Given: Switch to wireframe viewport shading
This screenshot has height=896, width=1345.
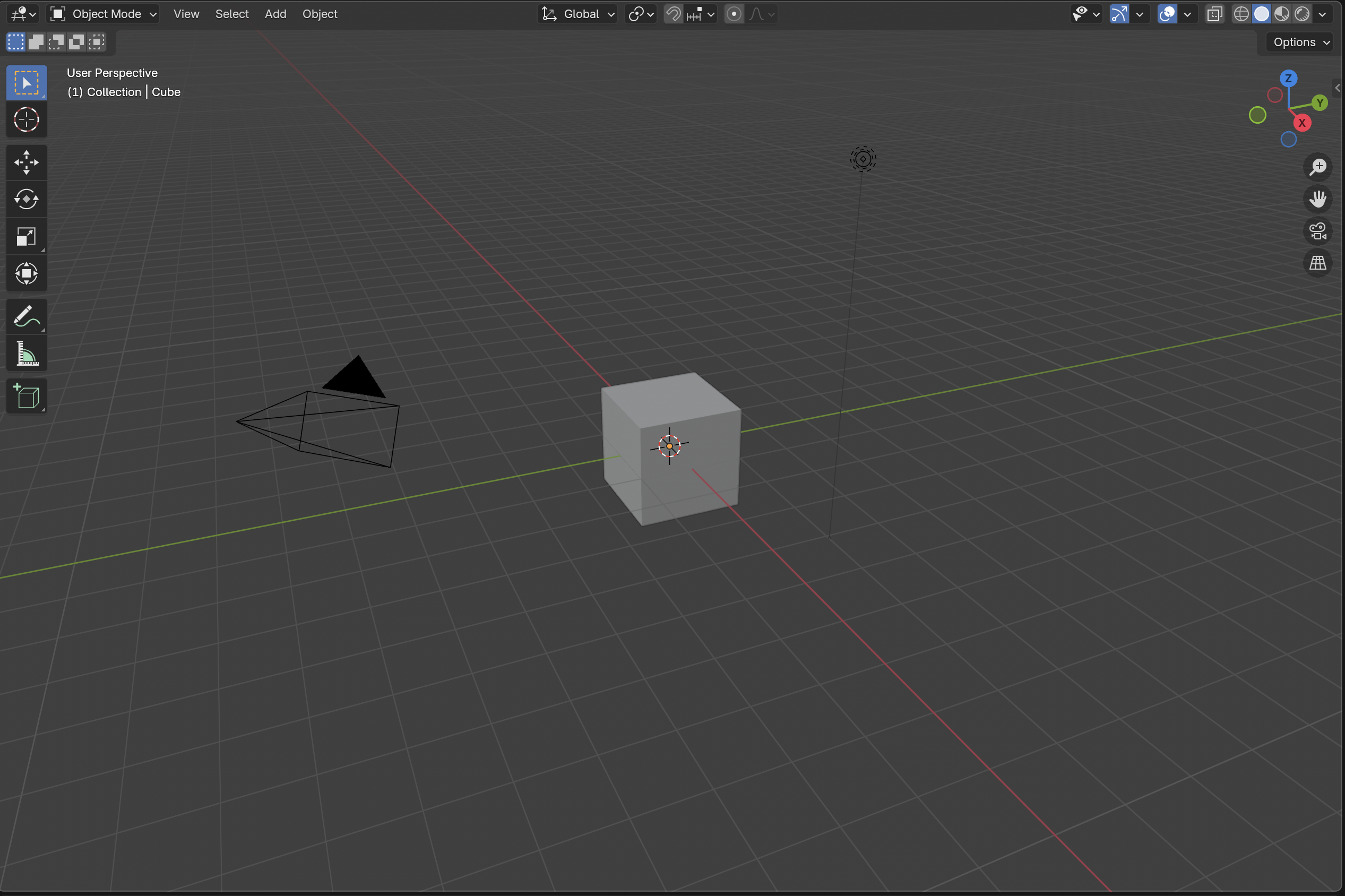Looking at the screenshot, I should coord(1240,14).
